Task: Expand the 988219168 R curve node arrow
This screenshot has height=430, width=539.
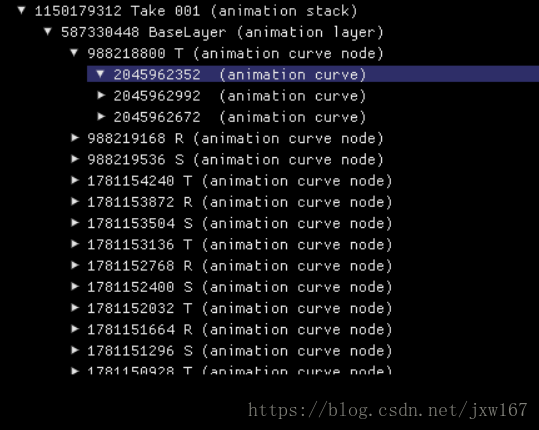Action: [75, 138]
